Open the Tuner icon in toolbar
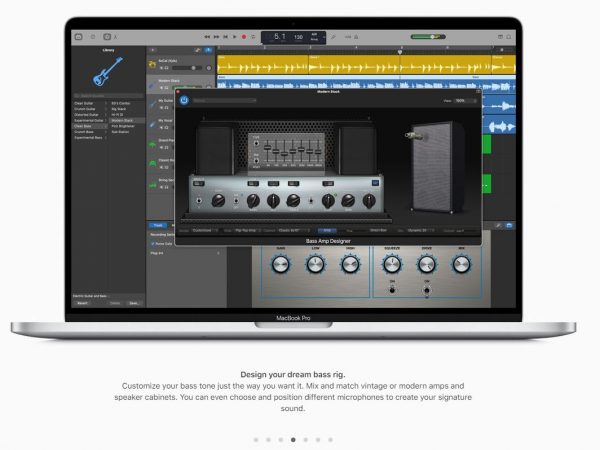The width and height of the screenshot is (600, 450). pos(333,37)
